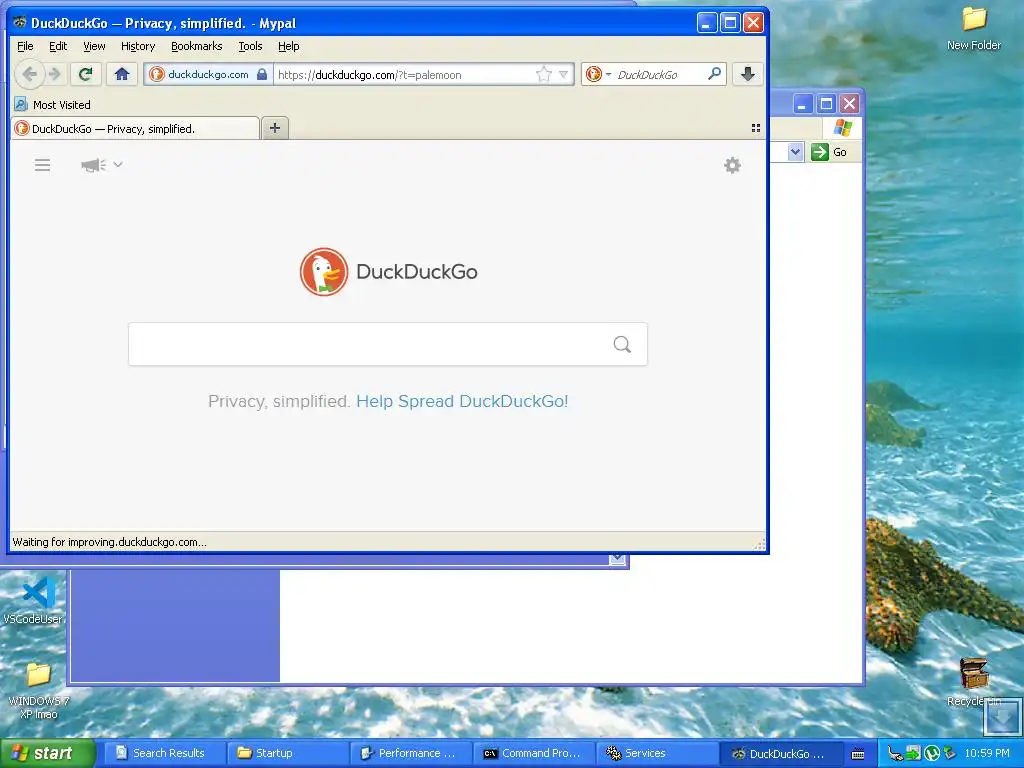Screen dimensions: 1024x768
Task: Open the search engine selector dropdown
Action: pos(598,74)
